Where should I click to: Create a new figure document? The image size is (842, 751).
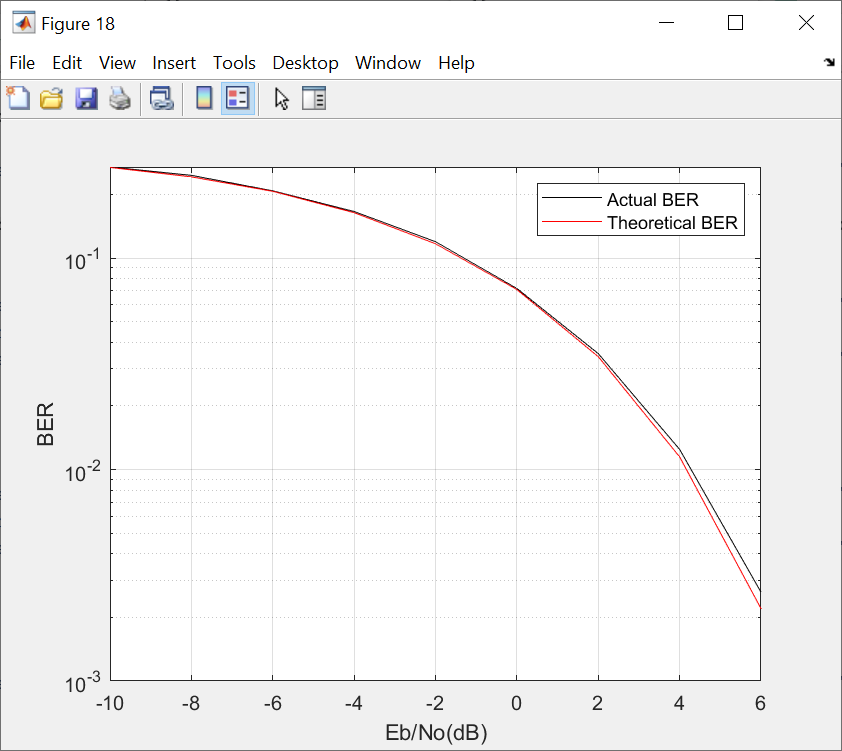tap(18, 98)
